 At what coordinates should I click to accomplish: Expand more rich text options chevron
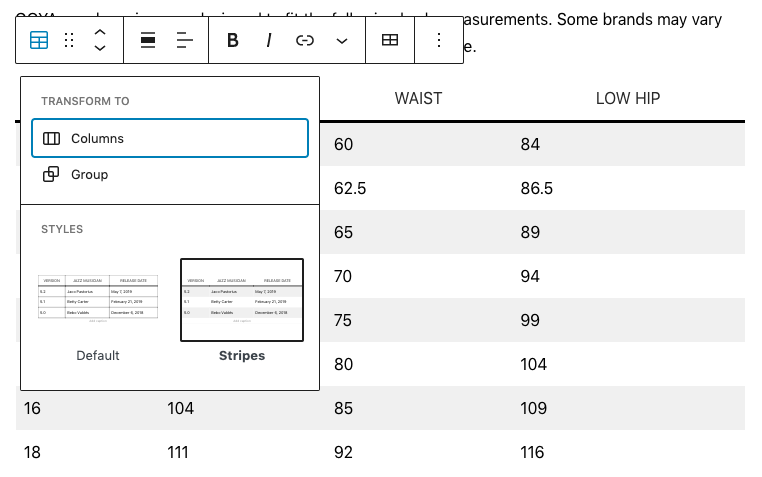coord(342,40)
